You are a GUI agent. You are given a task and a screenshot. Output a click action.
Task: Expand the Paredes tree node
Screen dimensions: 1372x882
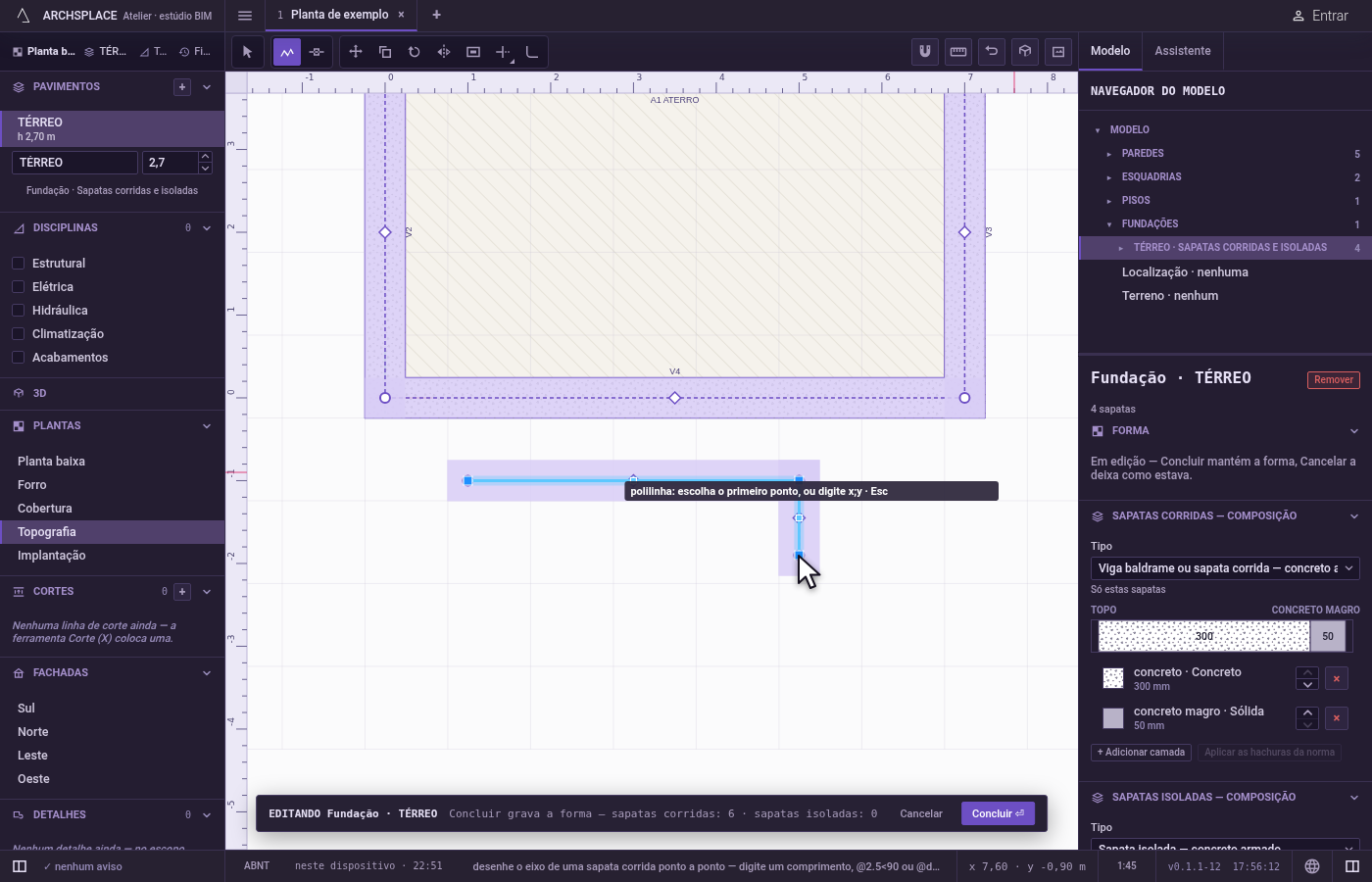(x=1109, y=154)
